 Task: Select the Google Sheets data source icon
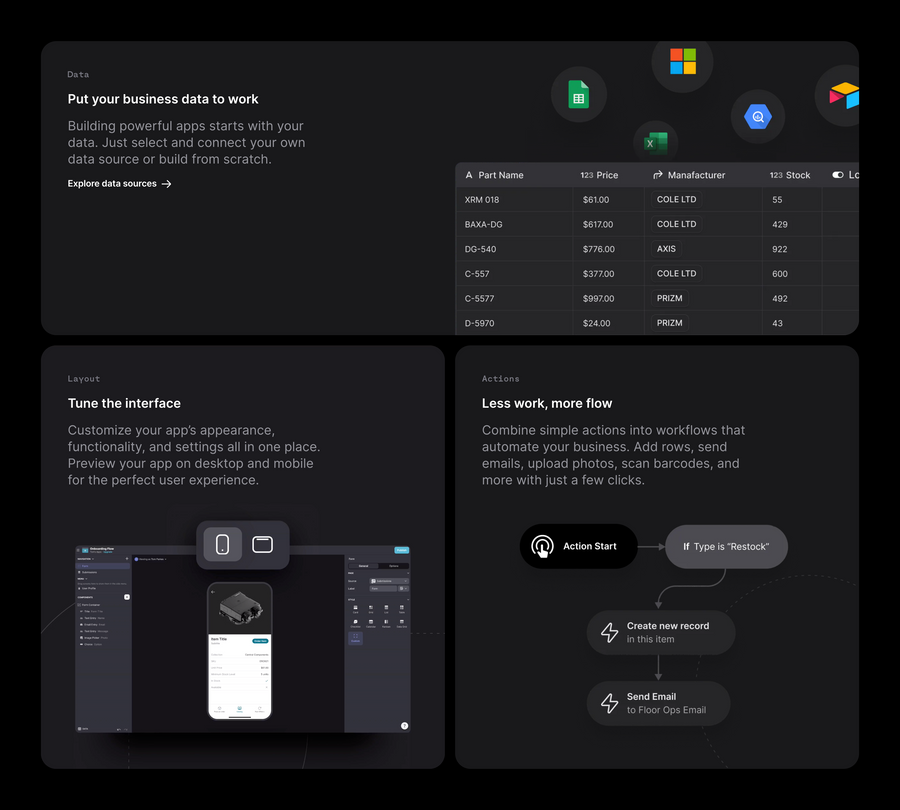(x=578, y=93)
